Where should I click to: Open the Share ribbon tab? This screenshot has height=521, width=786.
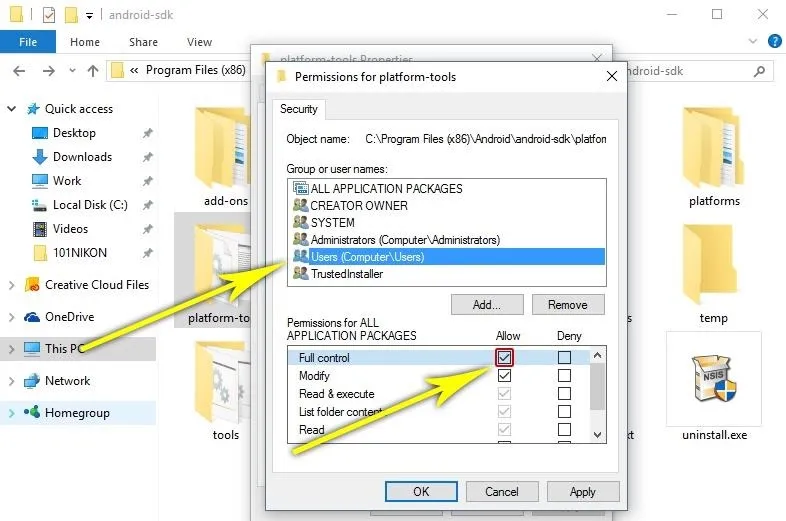(143, 42)
